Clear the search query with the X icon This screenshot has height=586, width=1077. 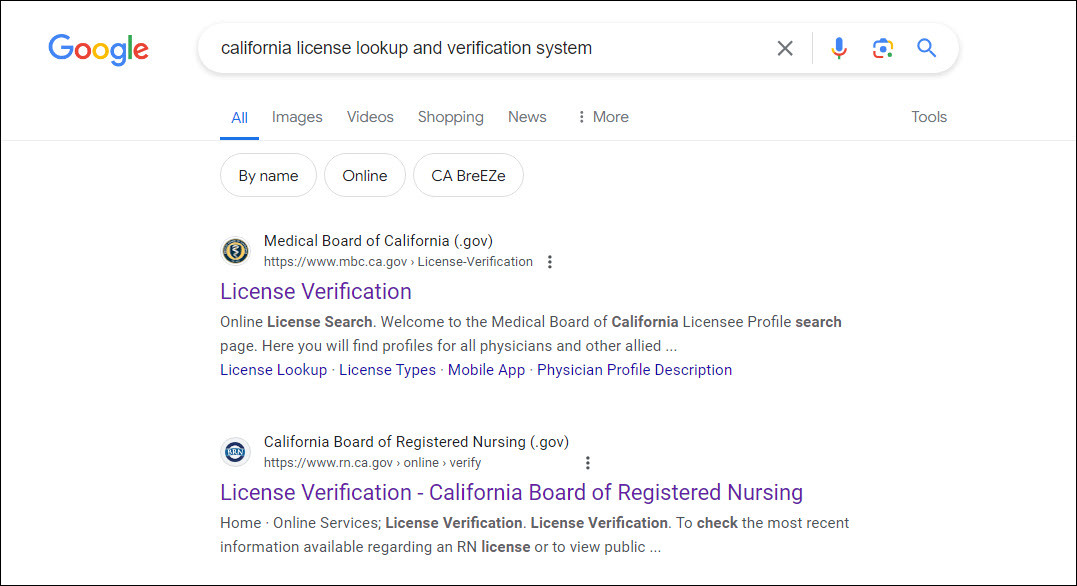(x=784, y=47)
